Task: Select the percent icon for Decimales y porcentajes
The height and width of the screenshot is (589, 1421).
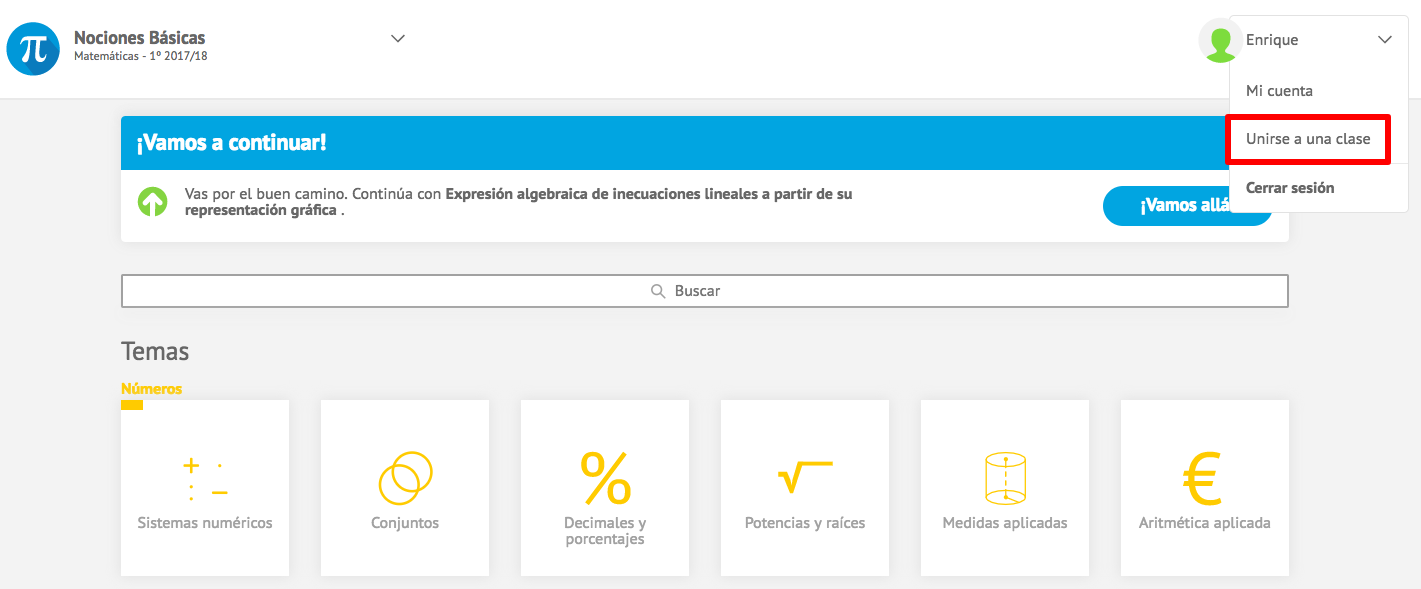Action: 605,478
